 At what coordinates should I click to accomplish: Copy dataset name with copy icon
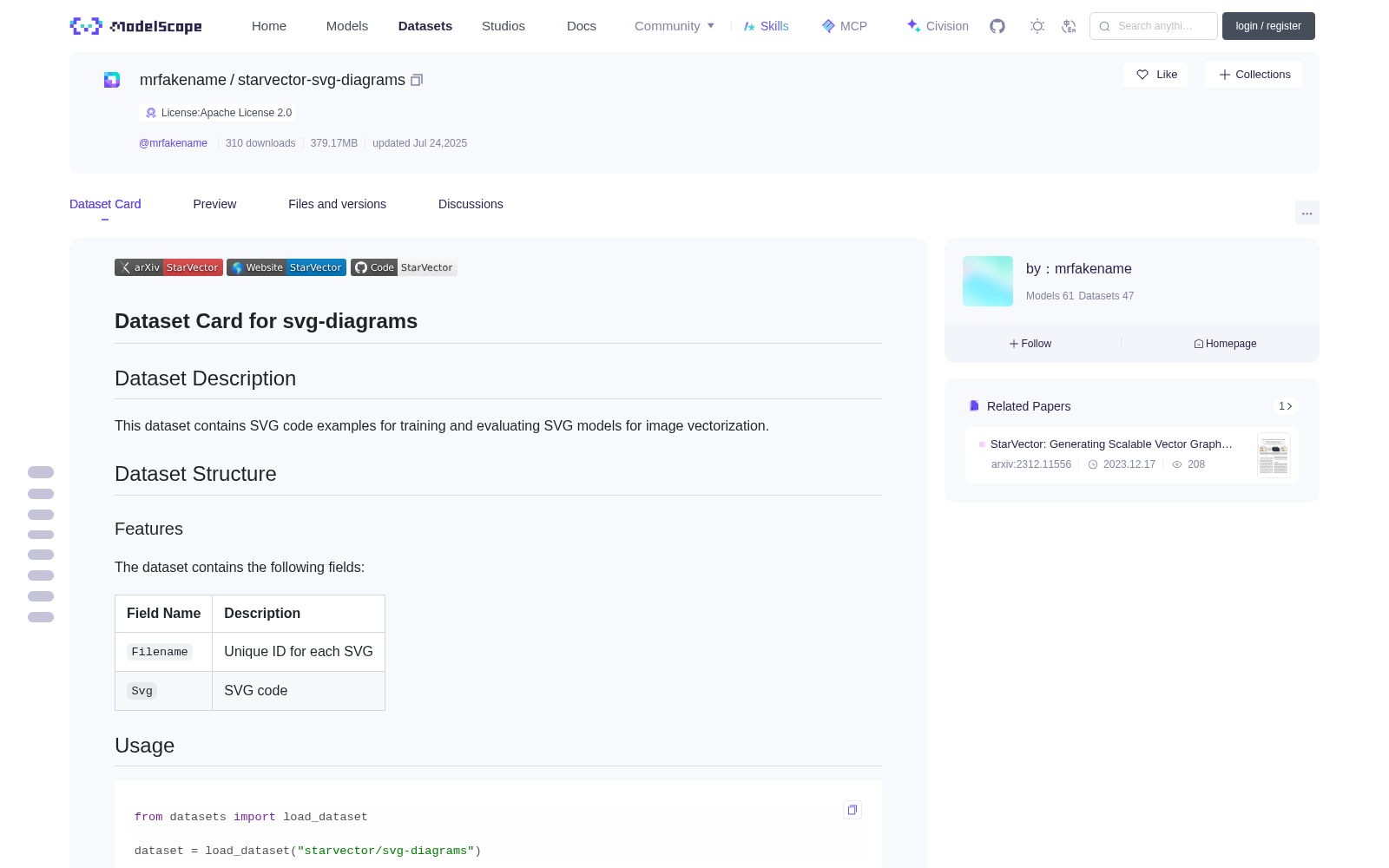[417, 80]
